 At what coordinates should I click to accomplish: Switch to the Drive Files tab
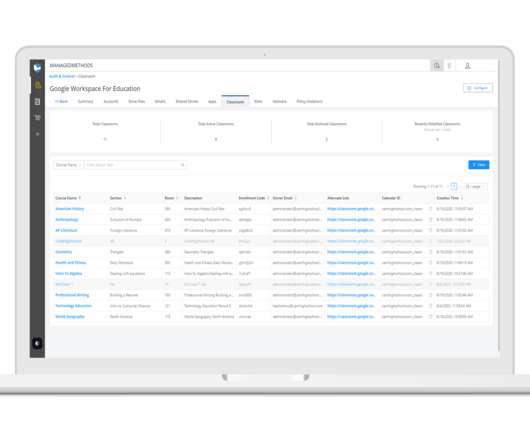coord(137,101)
